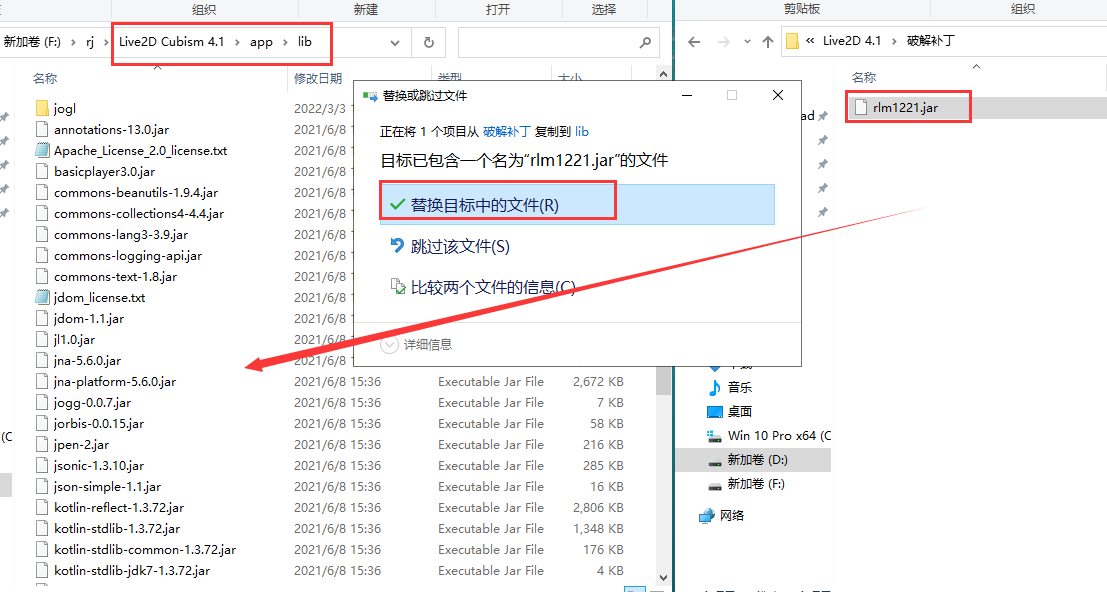
Task: Click the lib destination link in the dialog
Action: click(x=582, y=131)
